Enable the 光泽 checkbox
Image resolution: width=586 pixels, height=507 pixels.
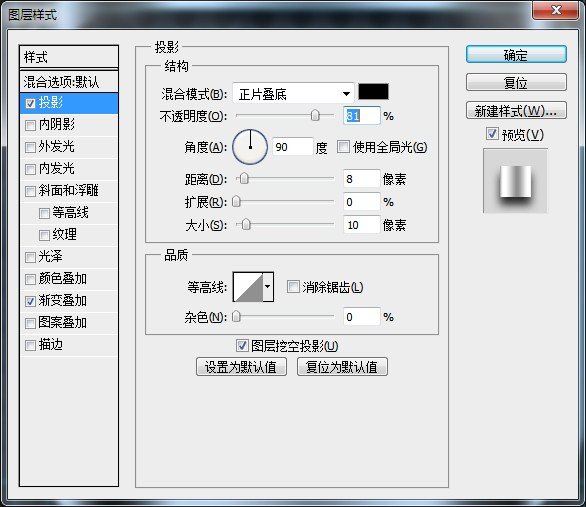(30, 257)
